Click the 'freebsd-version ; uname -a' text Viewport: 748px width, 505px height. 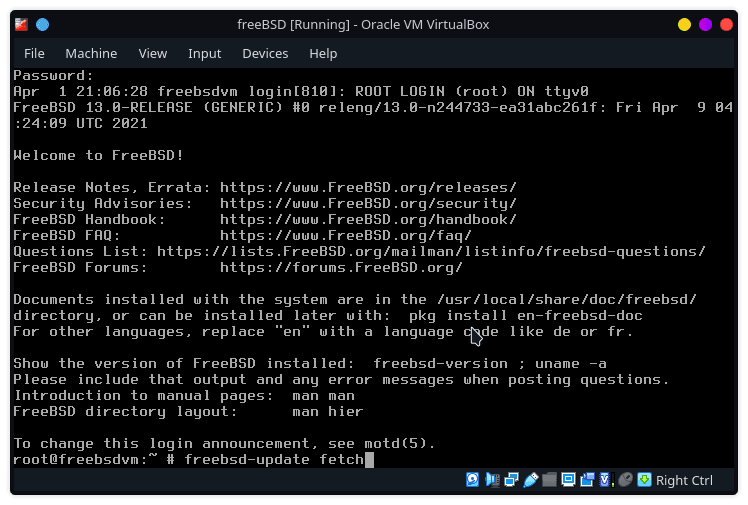click(490, 364)
